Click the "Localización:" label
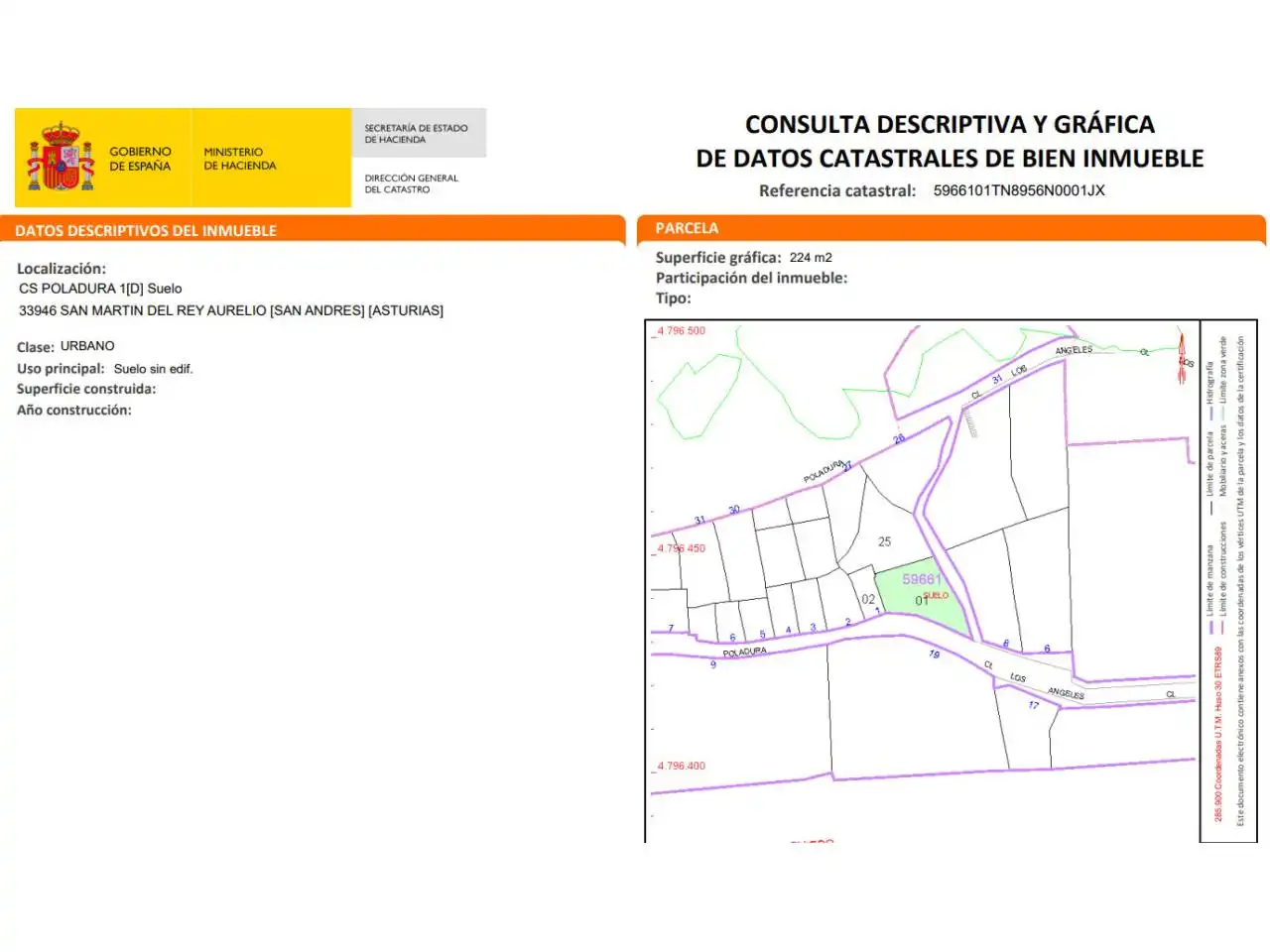The width and height of the screenshot is (1270, 952). (62, 269)
